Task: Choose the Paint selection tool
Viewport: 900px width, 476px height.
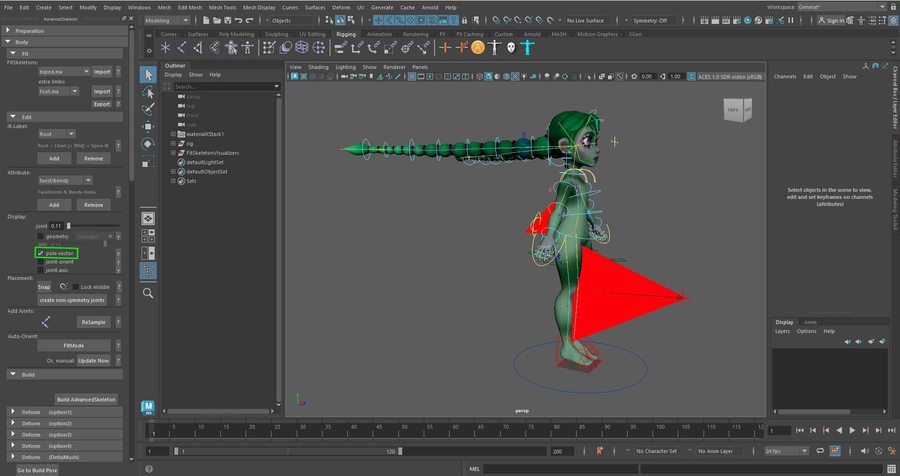Action: click(x=148, y=108)
